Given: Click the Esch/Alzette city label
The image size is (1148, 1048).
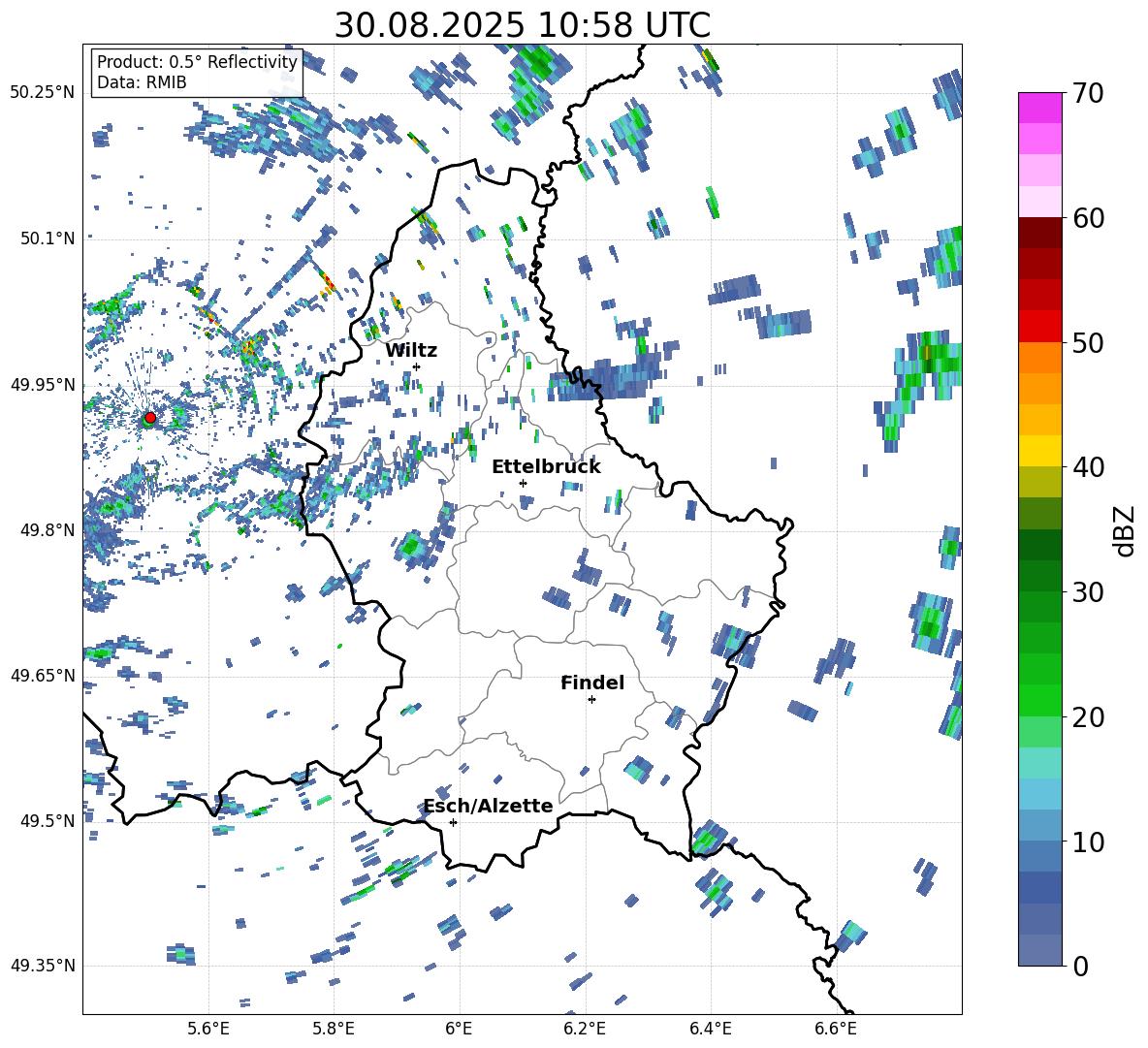Looking at the screenshot, I should pos(489,806).
